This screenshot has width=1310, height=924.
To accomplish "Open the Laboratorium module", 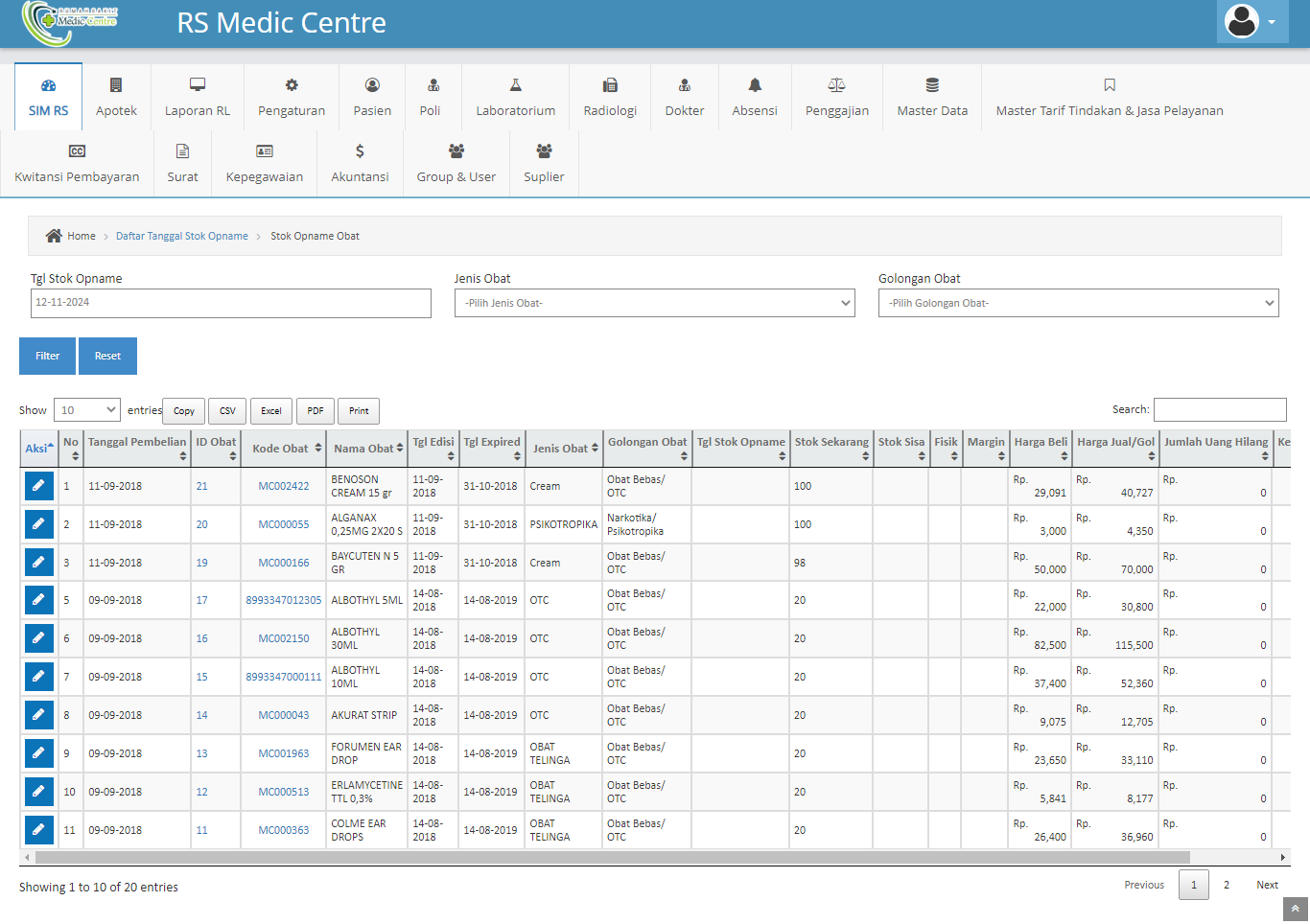I will [x=515, y=97].
